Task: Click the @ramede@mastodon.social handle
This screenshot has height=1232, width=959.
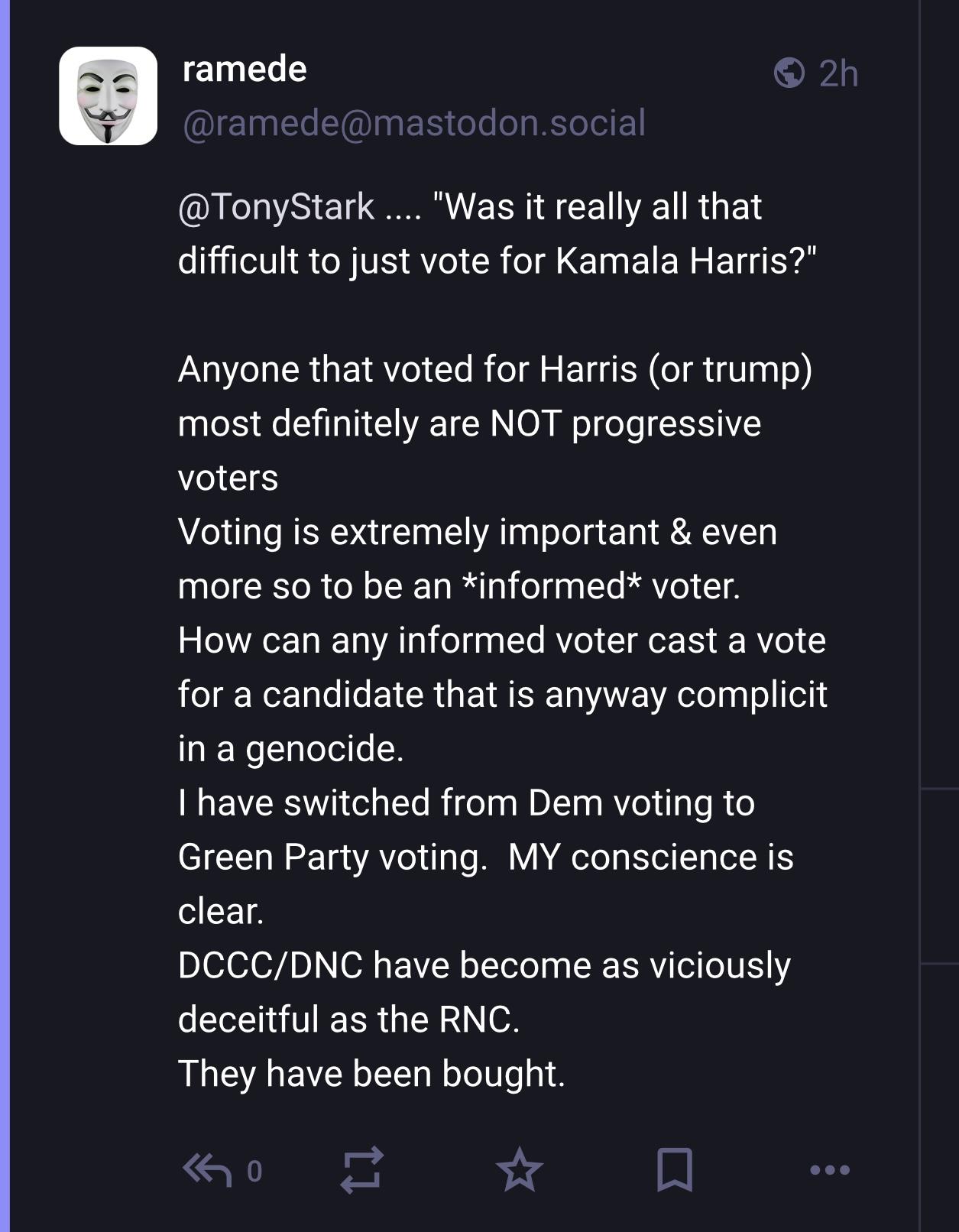Action: [413, 123]
